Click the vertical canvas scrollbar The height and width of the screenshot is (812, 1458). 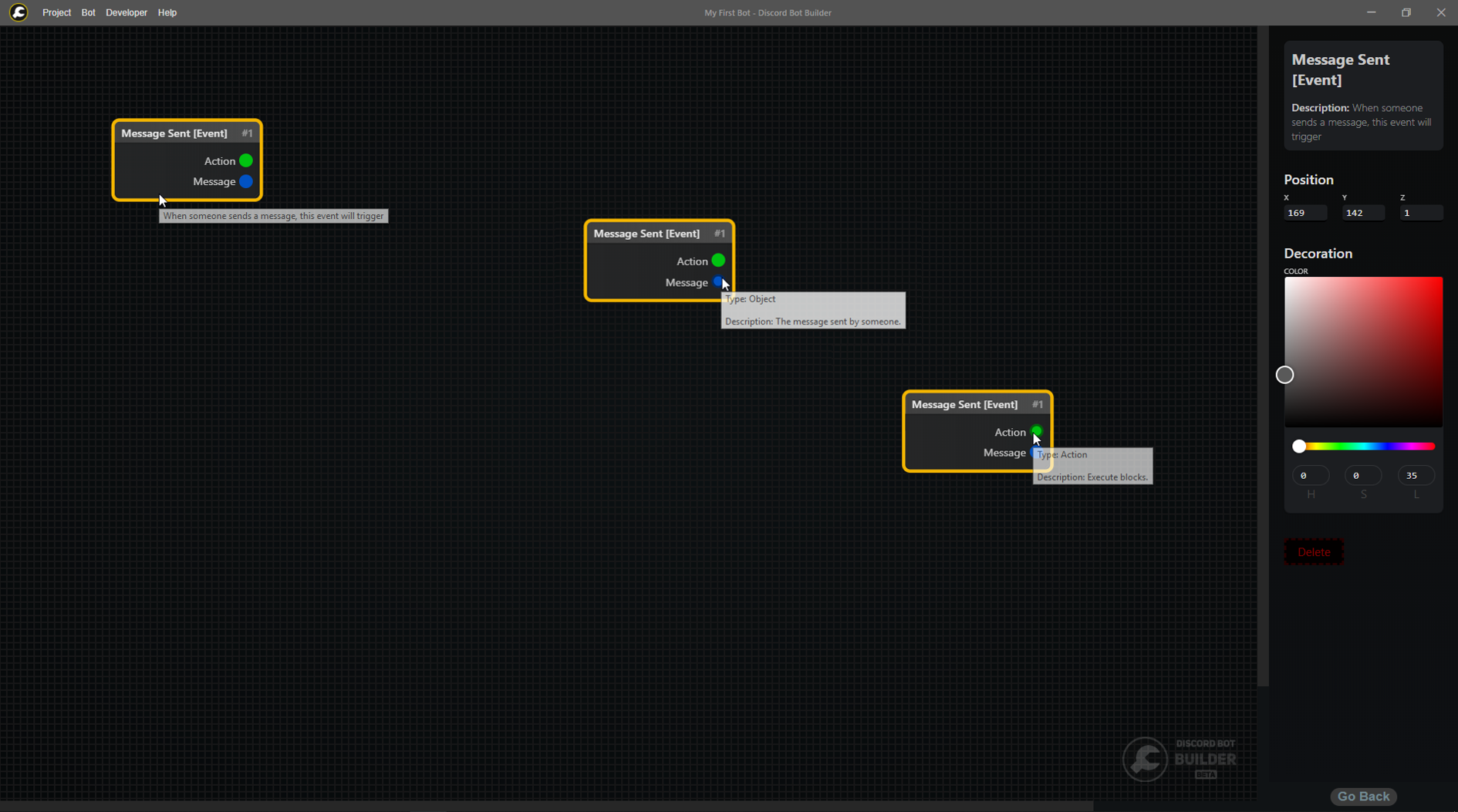pyautogui.click(x=1263, y=356)
